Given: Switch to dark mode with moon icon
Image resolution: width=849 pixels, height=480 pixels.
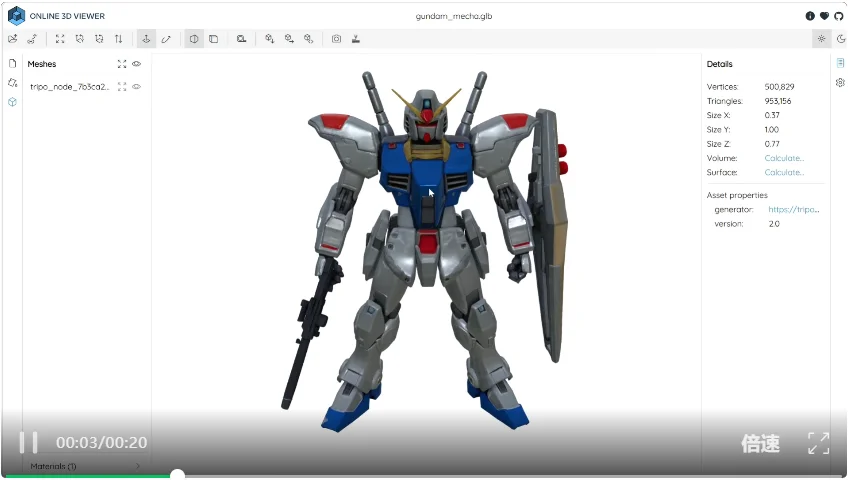Looking at the screenshot, I should tap(840, 39).
